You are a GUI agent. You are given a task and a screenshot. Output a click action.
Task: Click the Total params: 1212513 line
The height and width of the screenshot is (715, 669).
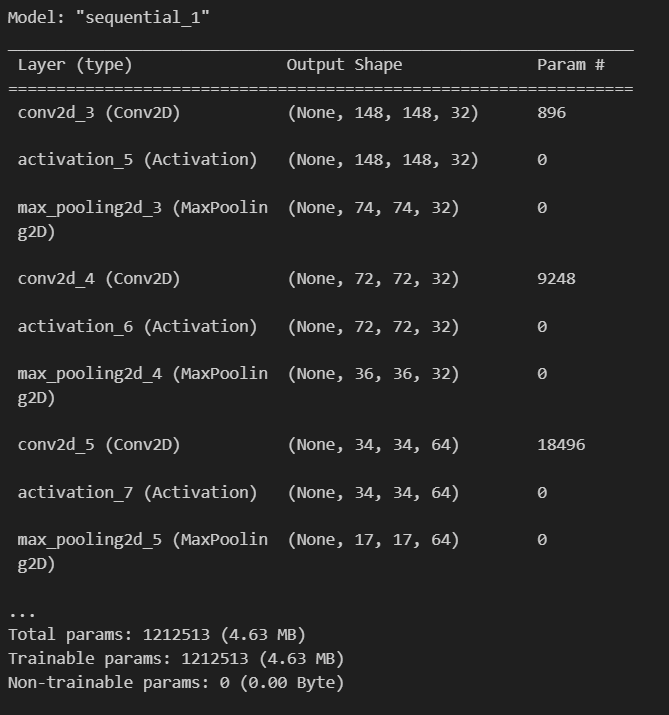click(157, 635)
